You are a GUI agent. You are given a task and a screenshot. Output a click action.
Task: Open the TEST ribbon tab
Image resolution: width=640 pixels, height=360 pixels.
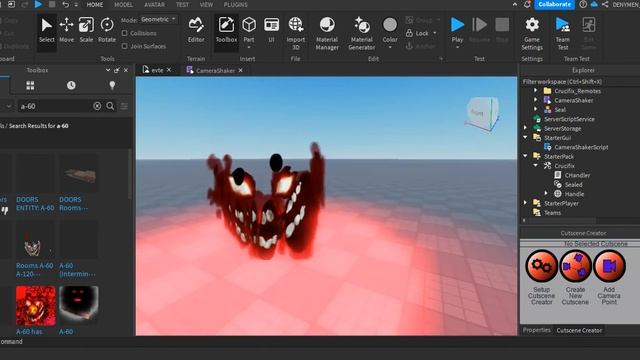click(x=182, y=4)
